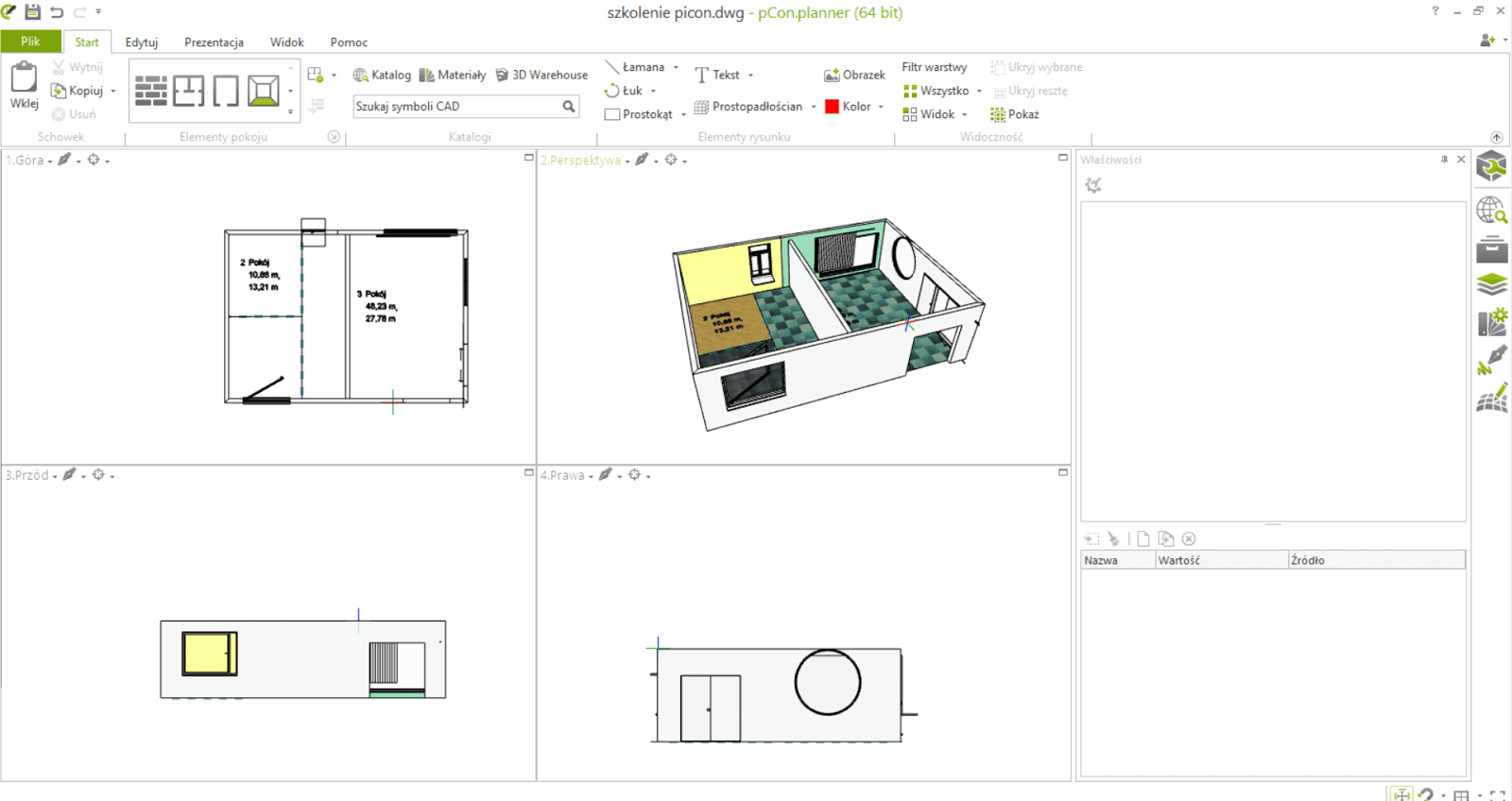Click the Save icon in the quick access toolbar

click(x=33, y=12)
